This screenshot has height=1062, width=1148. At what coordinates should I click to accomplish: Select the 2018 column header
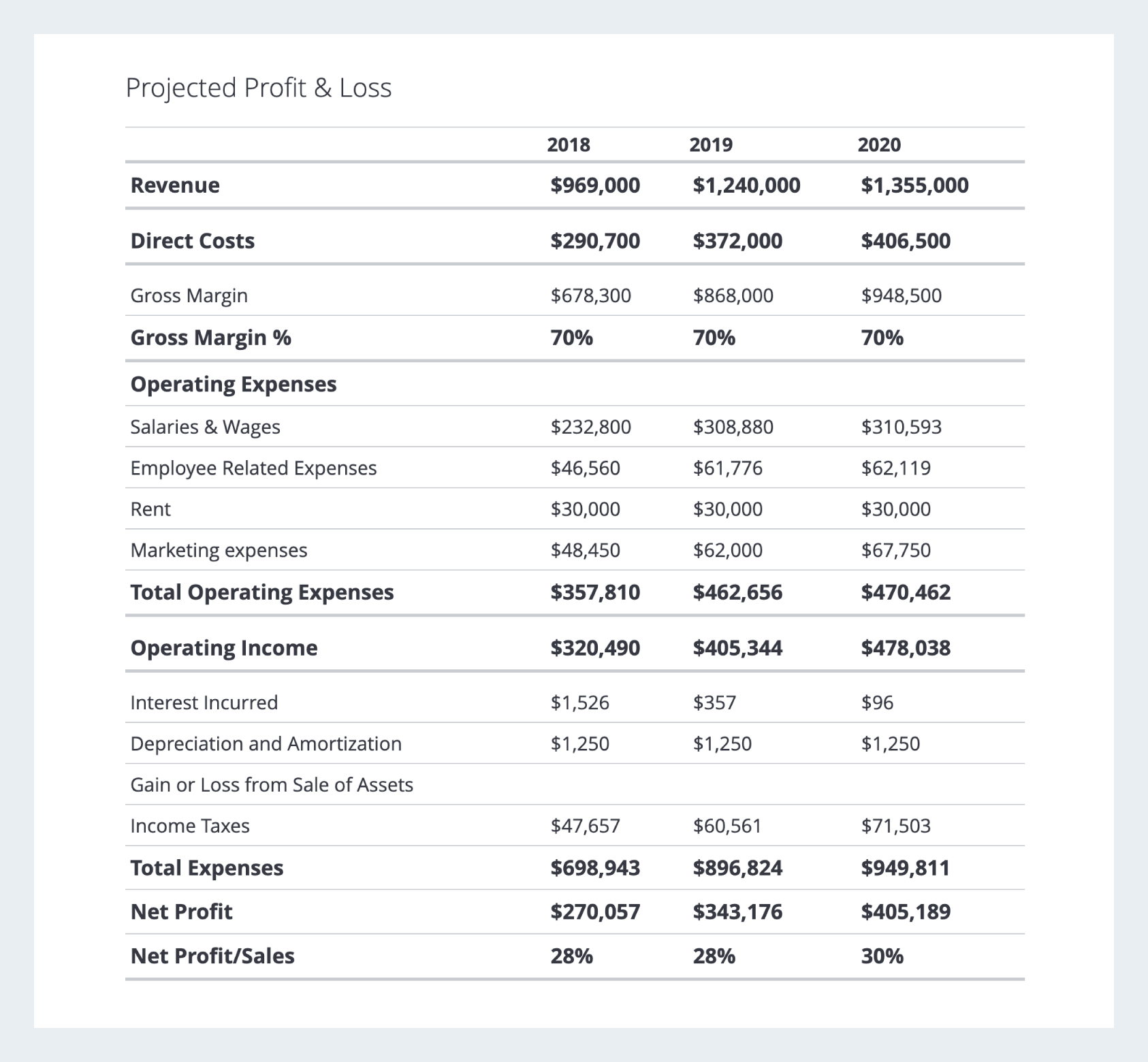pyautogui.click(x=569, y=145)
